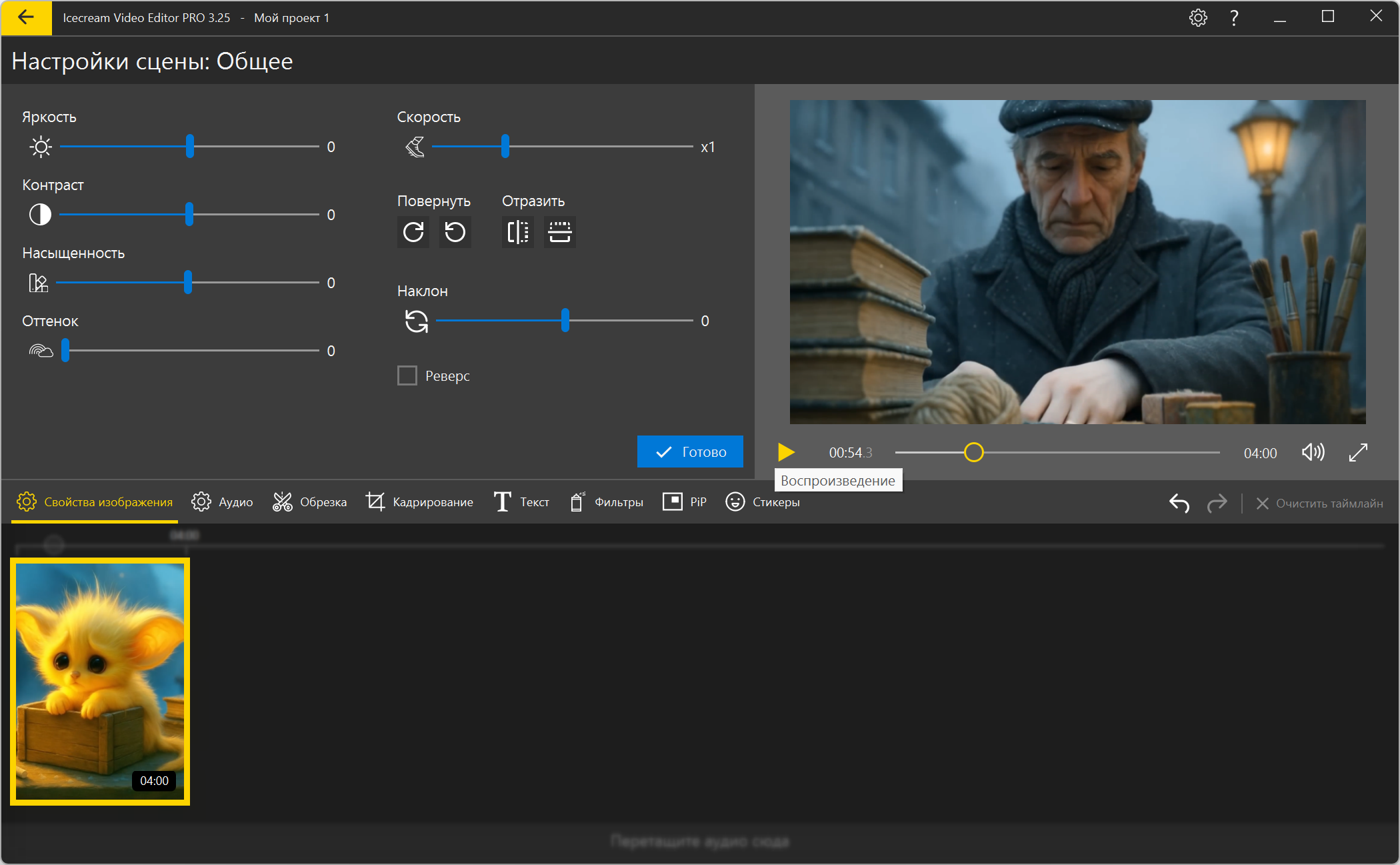Enable the Реверс checkbox
Screen dimensions: 1400x865
point(407,375)
